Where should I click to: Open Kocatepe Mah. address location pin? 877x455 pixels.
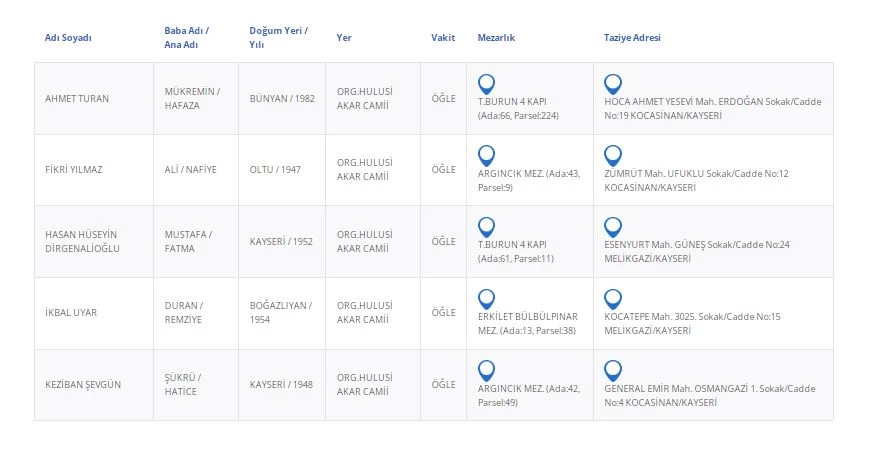coord(613,298)
